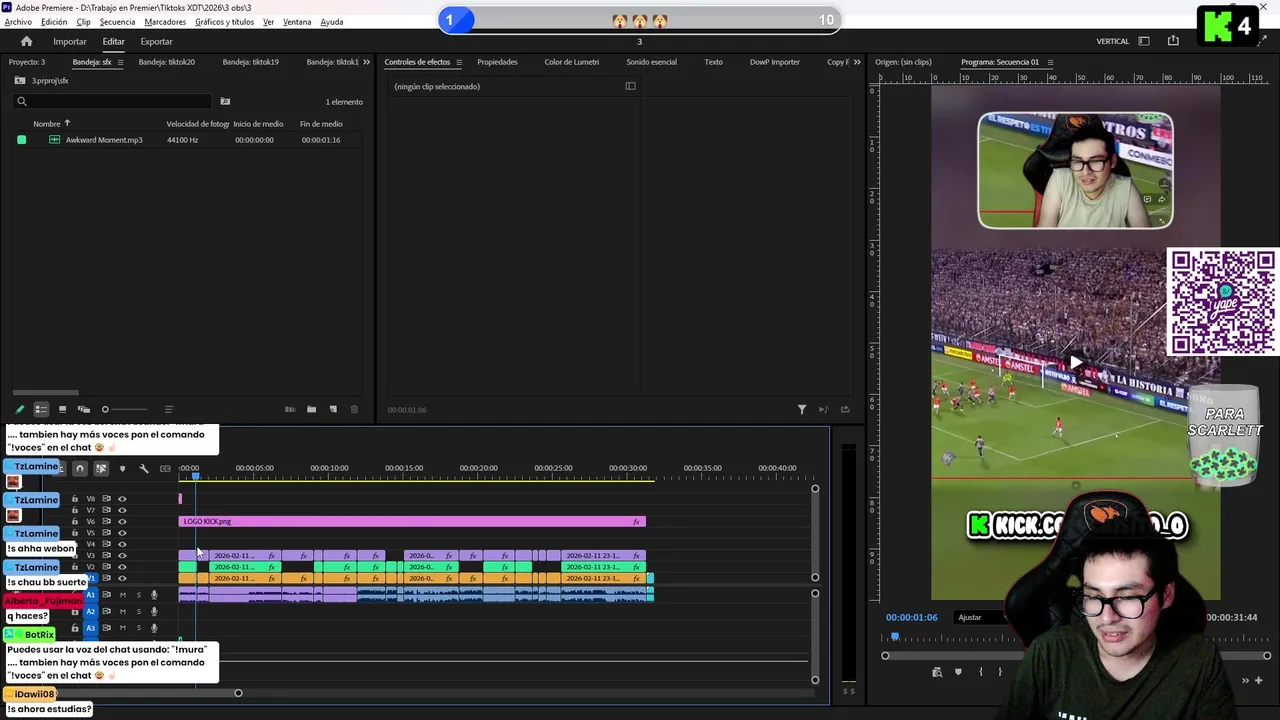Switch Project panel to freeform view
Image resolution: width=1280 pixels, height=720 pixels.
tap(84, 409)
